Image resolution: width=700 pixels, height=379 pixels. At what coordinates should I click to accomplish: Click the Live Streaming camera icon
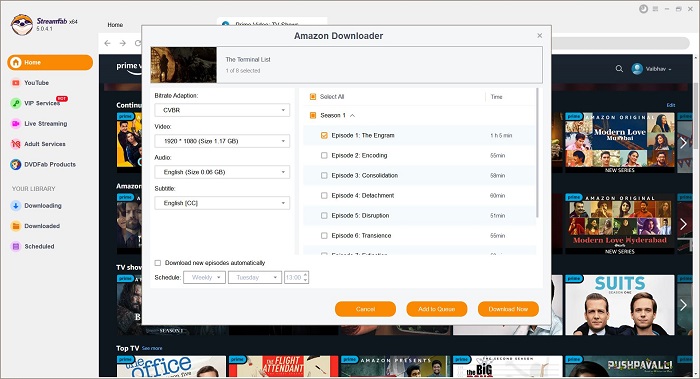(16, 124)
